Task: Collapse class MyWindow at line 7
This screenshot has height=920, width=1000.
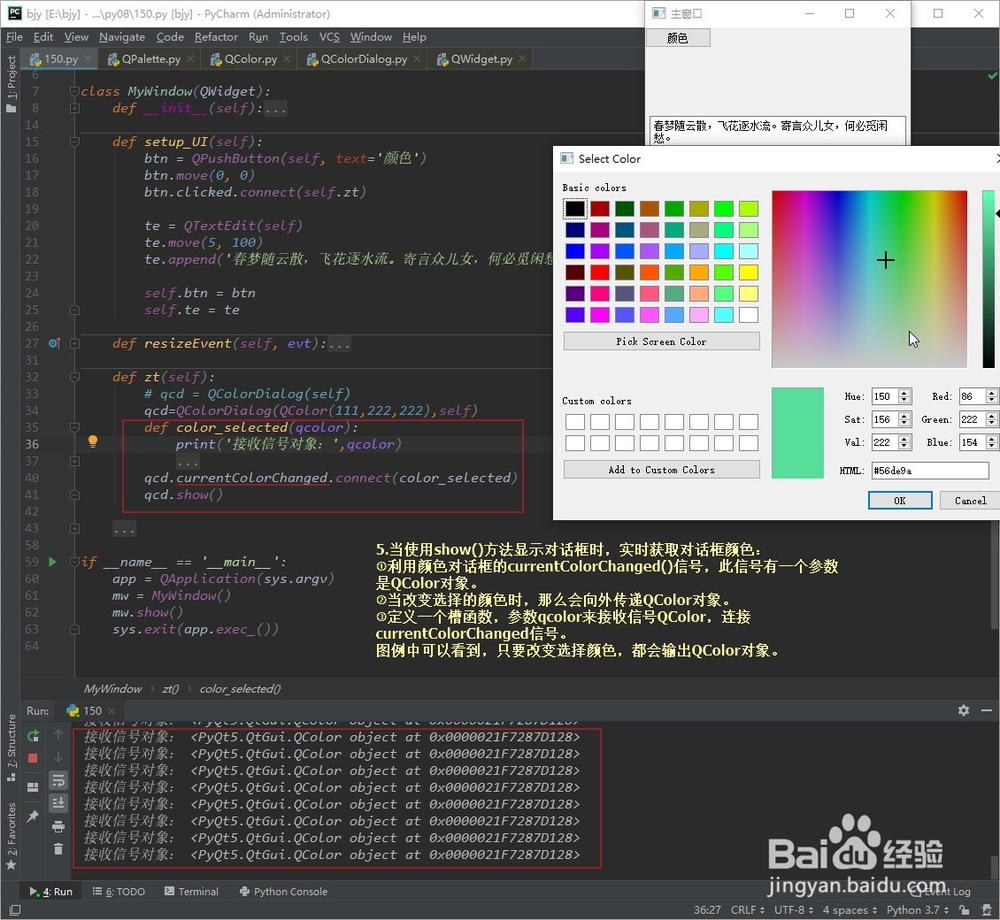Action: coord(75,91)
